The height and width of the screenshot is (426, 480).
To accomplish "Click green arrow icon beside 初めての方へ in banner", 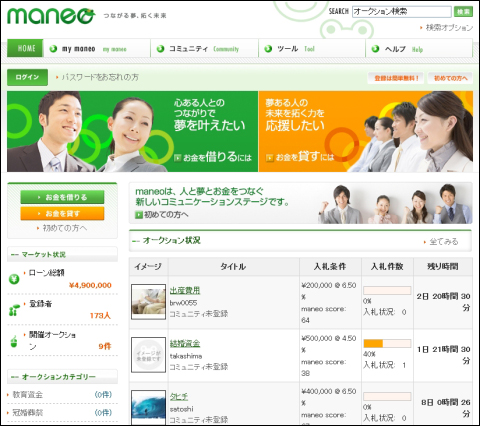I will [139, 215].
